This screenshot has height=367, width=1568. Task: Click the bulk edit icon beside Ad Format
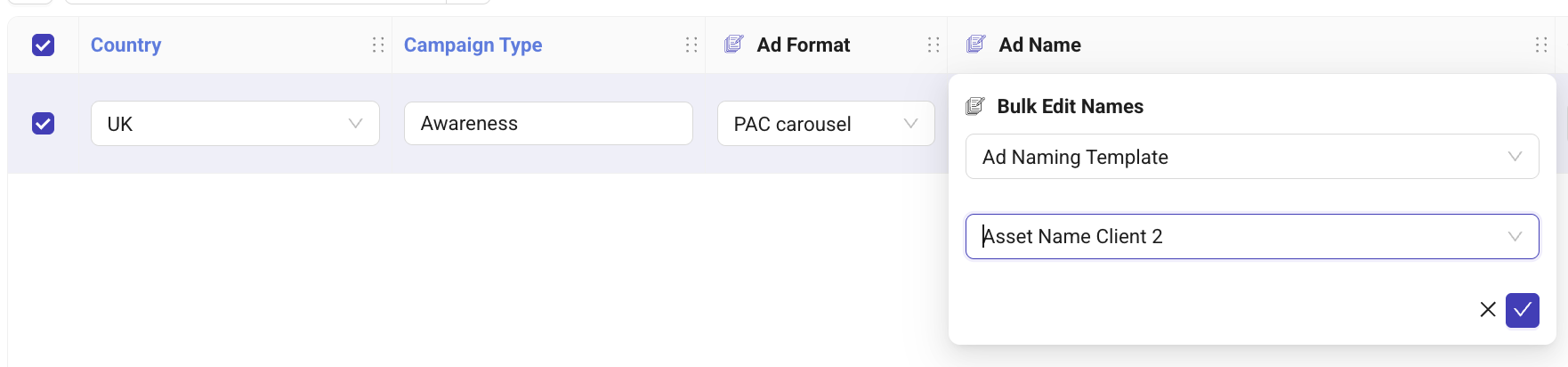click(733, 45)
